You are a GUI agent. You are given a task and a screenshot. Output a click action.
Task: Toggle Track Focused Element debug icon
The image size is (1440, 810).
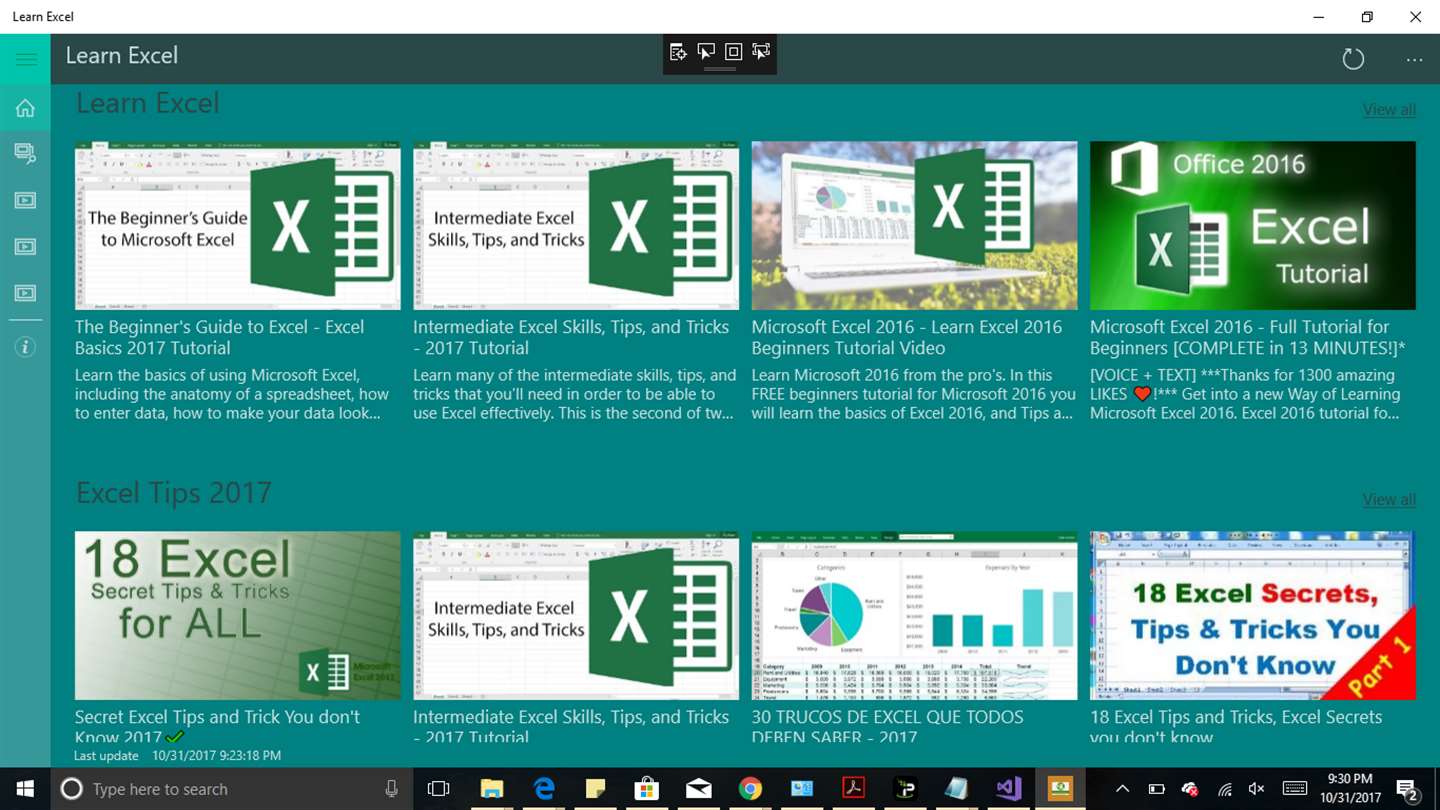761,52
